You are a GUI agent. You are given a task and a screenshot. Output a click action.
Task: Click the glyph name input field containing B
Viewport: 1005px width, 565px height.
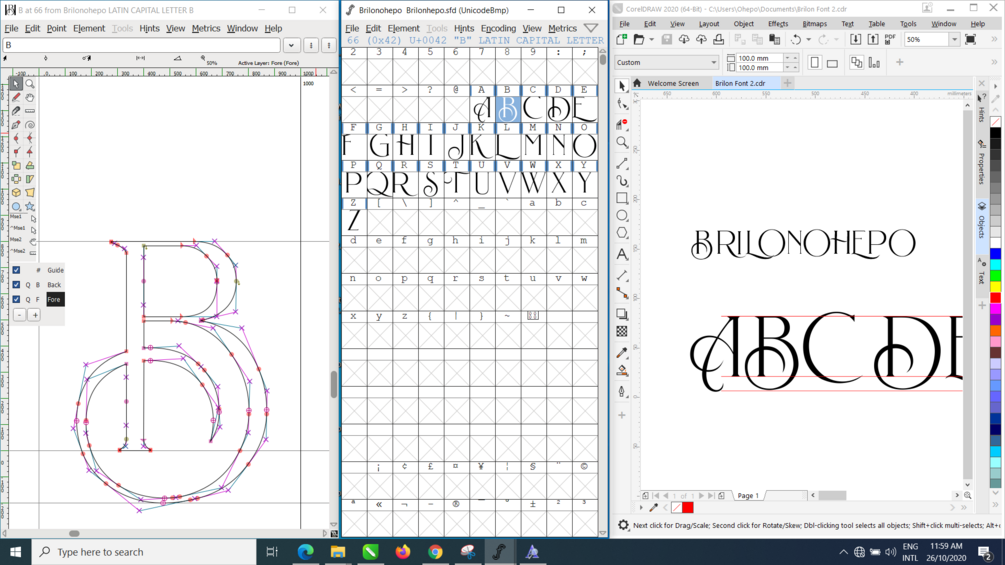coord(141,45)
